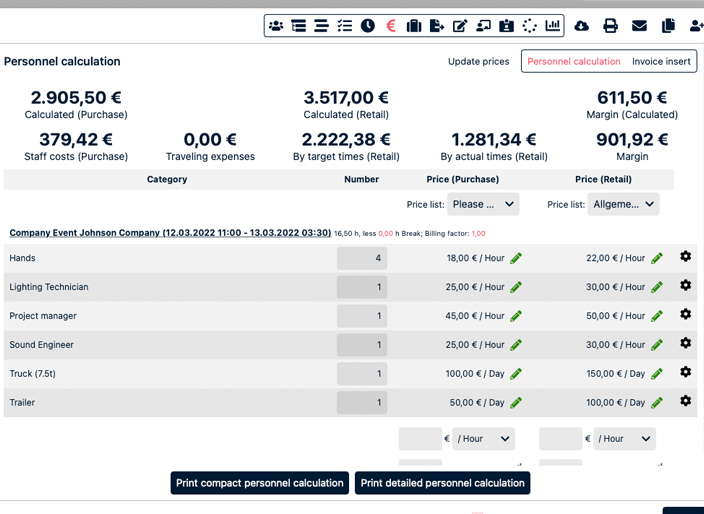Open the retail Price list dropdown
Image resolution: width=704 pixels, height=514 pixels.
coord(623,204)
